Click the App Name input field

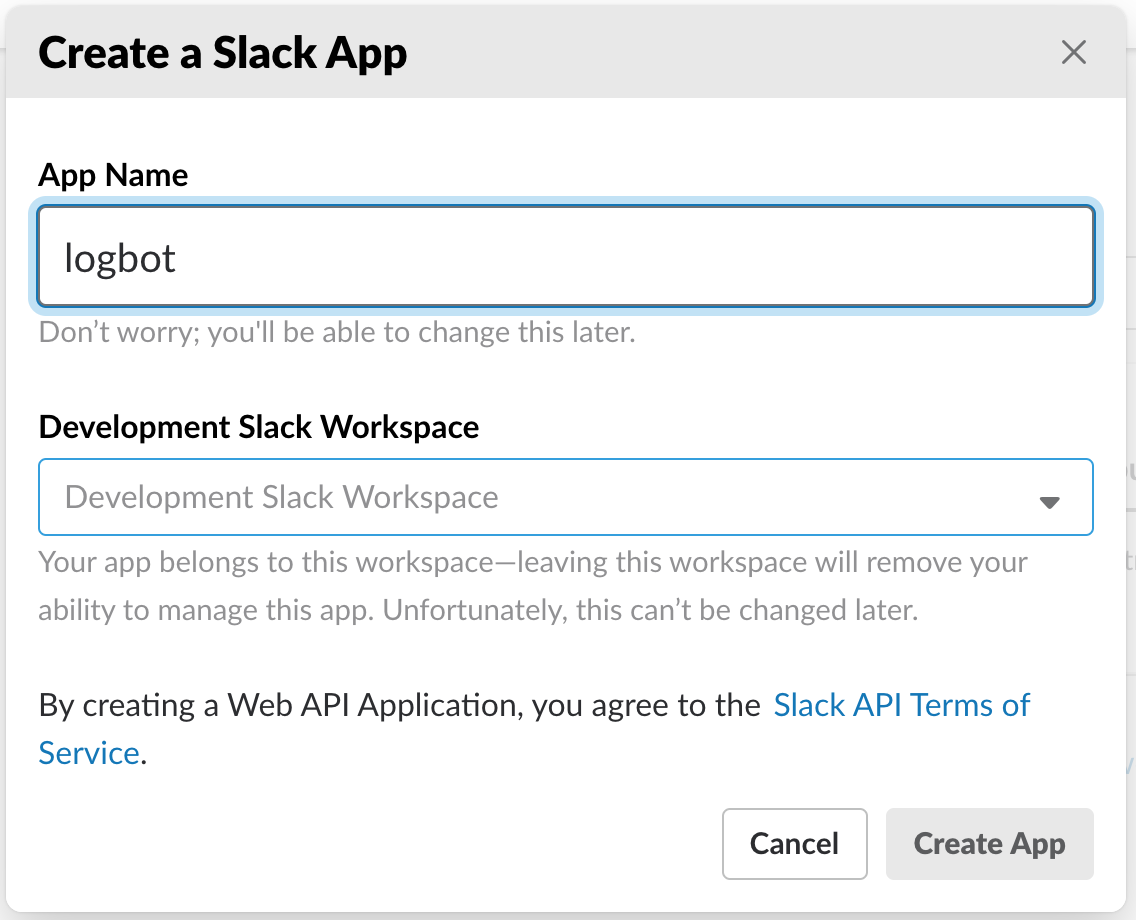point(565,257)
